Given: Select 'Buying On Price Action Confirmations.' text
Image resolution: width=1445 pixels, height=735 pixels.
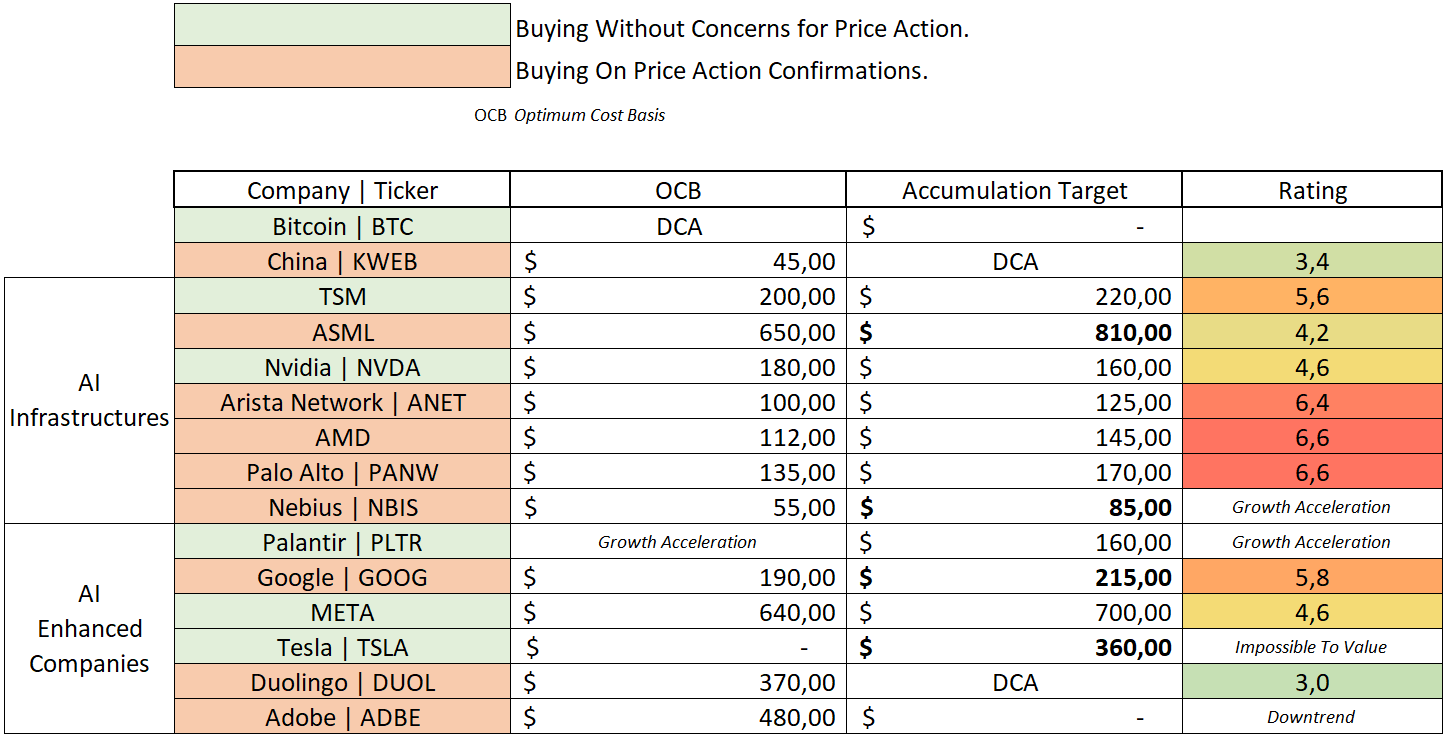Looking at the screenshot, I should tap(721, 71).
